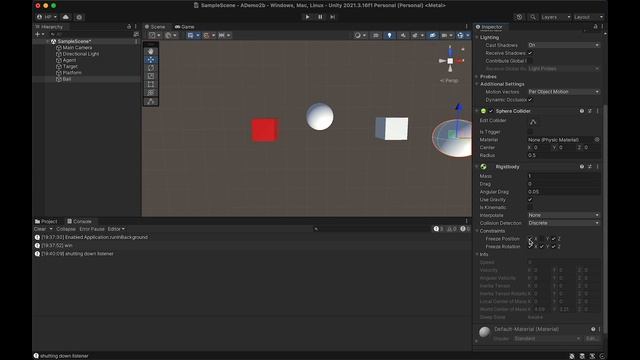Toggle the console Collapse button
Viewport: 640px width, 360px height.
pyautogui.click(x=66, y=229)
